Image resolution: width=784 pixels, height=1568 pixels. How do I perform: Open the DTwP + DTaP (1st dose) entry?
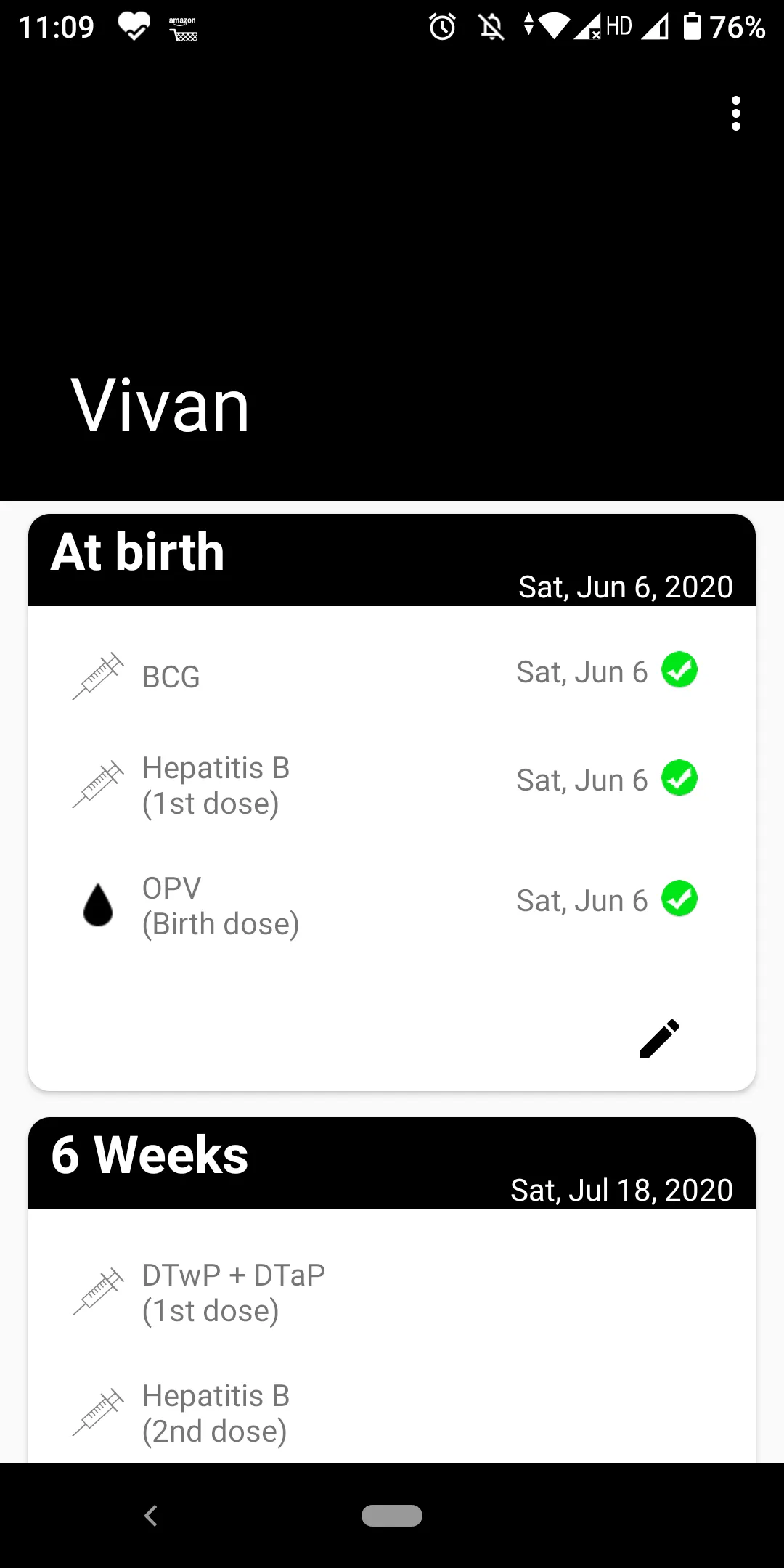(392, 1293)
